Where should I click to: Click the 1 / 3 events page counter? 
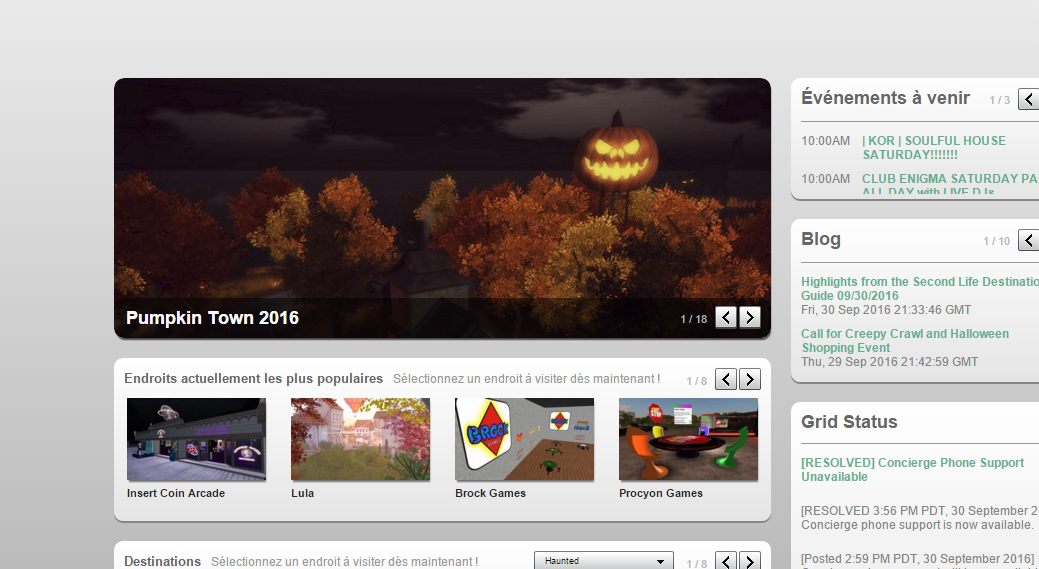(999, 101)
